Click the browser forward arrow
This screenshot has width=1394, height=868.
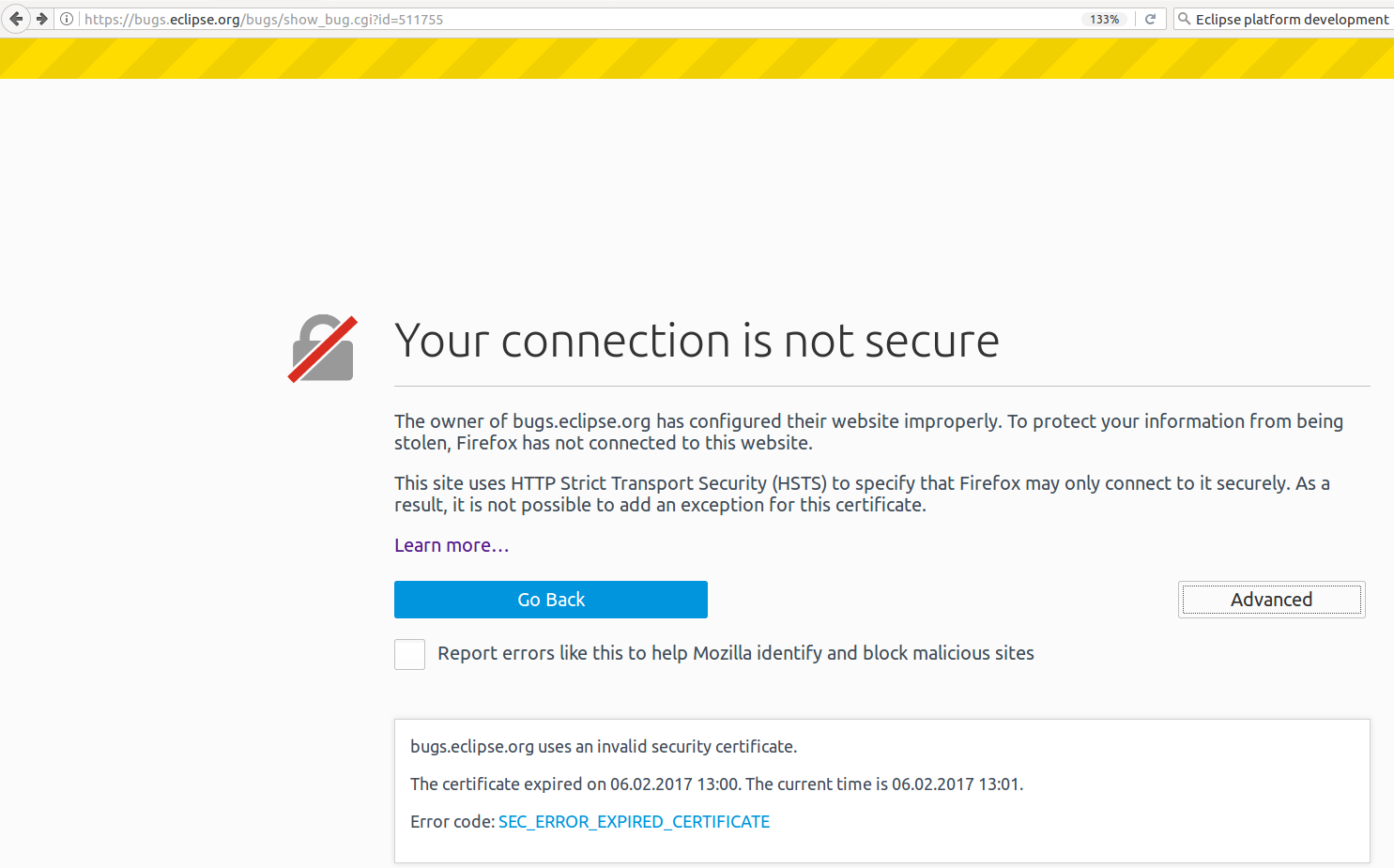(x=42, y=19)
